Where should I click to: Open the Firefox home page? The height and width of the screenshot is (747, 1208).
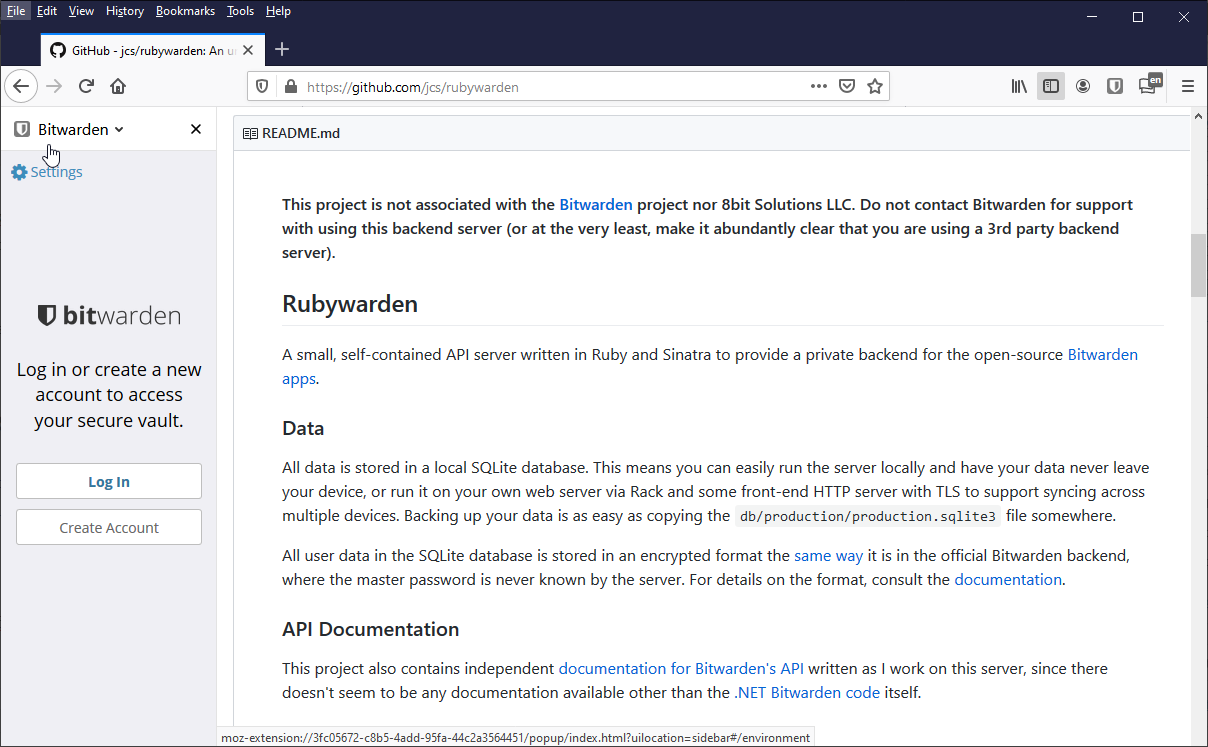118,86
